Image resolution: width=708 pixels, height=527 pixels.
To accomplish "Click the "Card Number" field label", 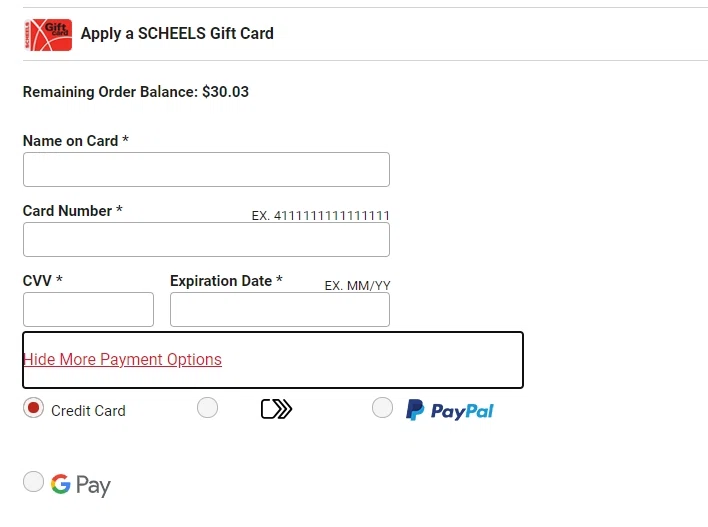I will (68, 211).
